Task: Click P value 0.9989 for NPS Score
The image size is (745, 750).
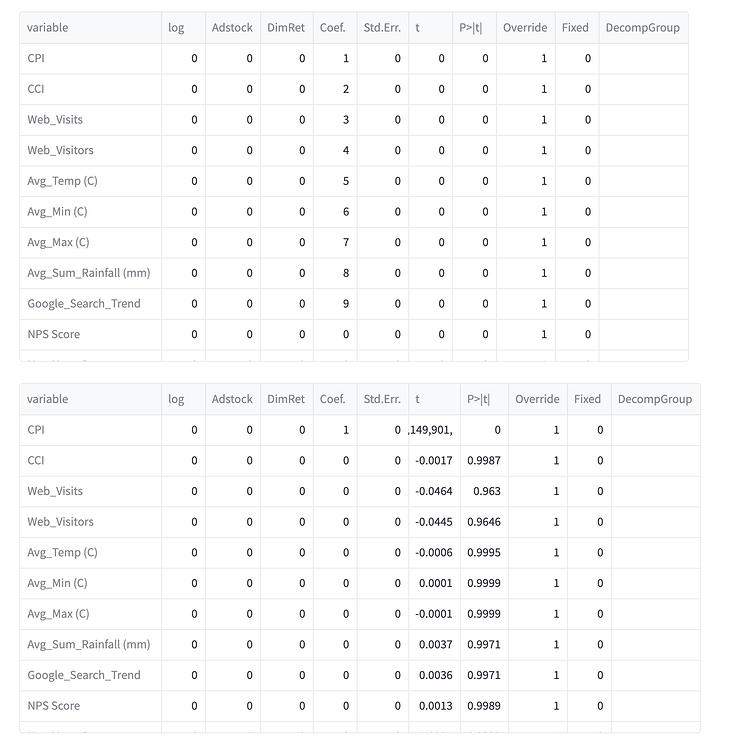Action: (484, 706)
